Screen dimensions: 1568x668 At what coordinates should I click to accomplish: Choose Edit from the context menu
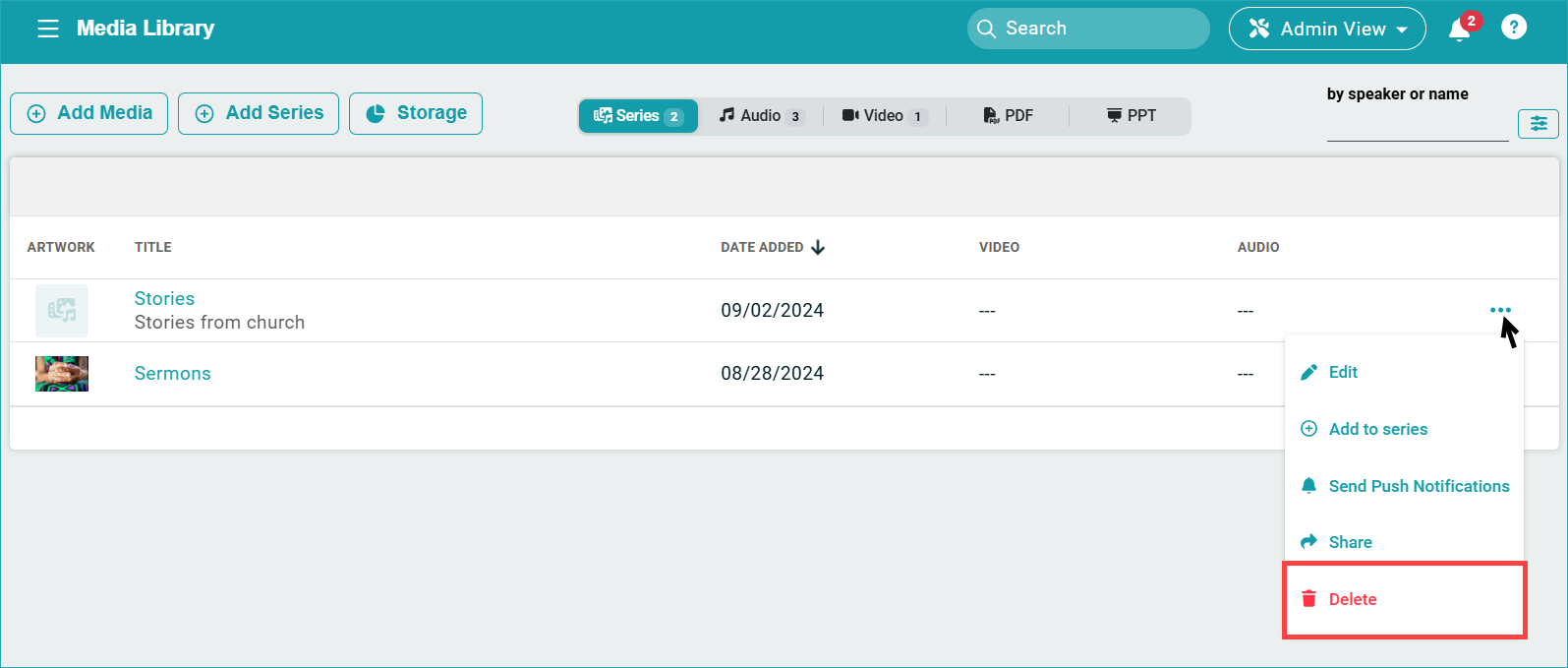[1343, 372]
